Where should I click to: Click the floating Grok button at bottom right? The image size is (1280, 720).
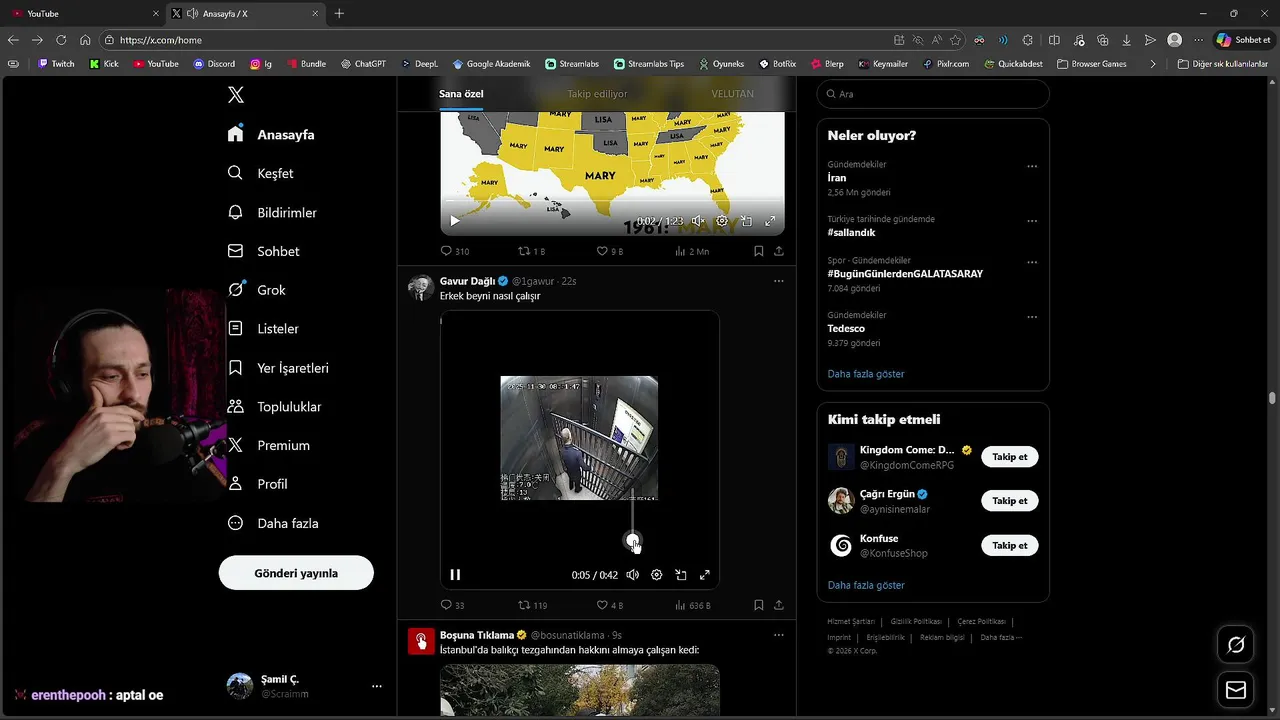tap(1236, 645)
